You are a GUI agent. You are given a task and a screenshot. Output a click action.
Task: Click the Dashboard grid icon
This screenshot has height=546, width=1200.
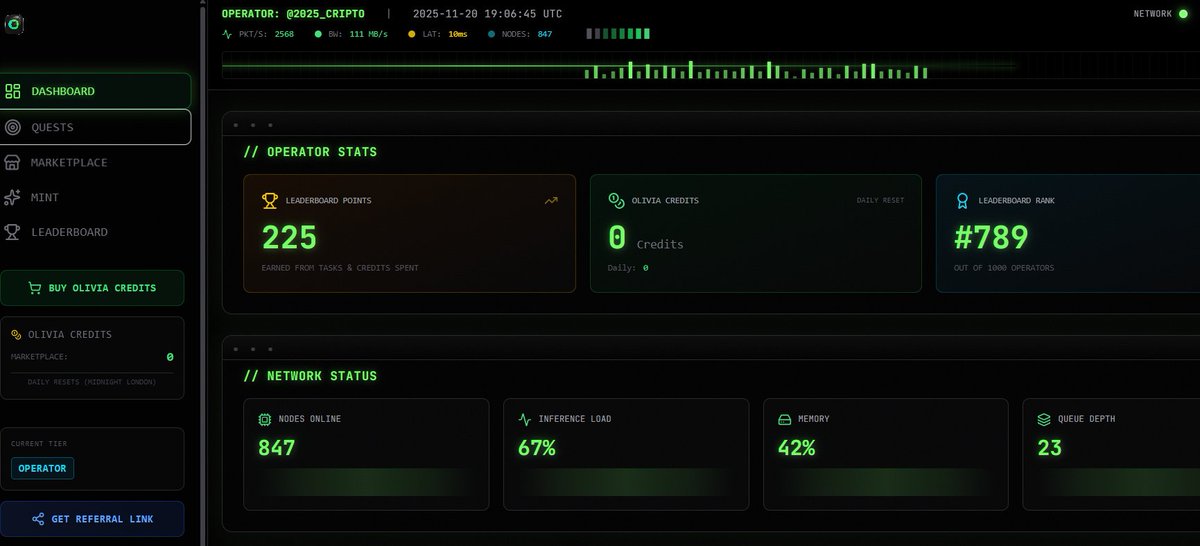13,91
